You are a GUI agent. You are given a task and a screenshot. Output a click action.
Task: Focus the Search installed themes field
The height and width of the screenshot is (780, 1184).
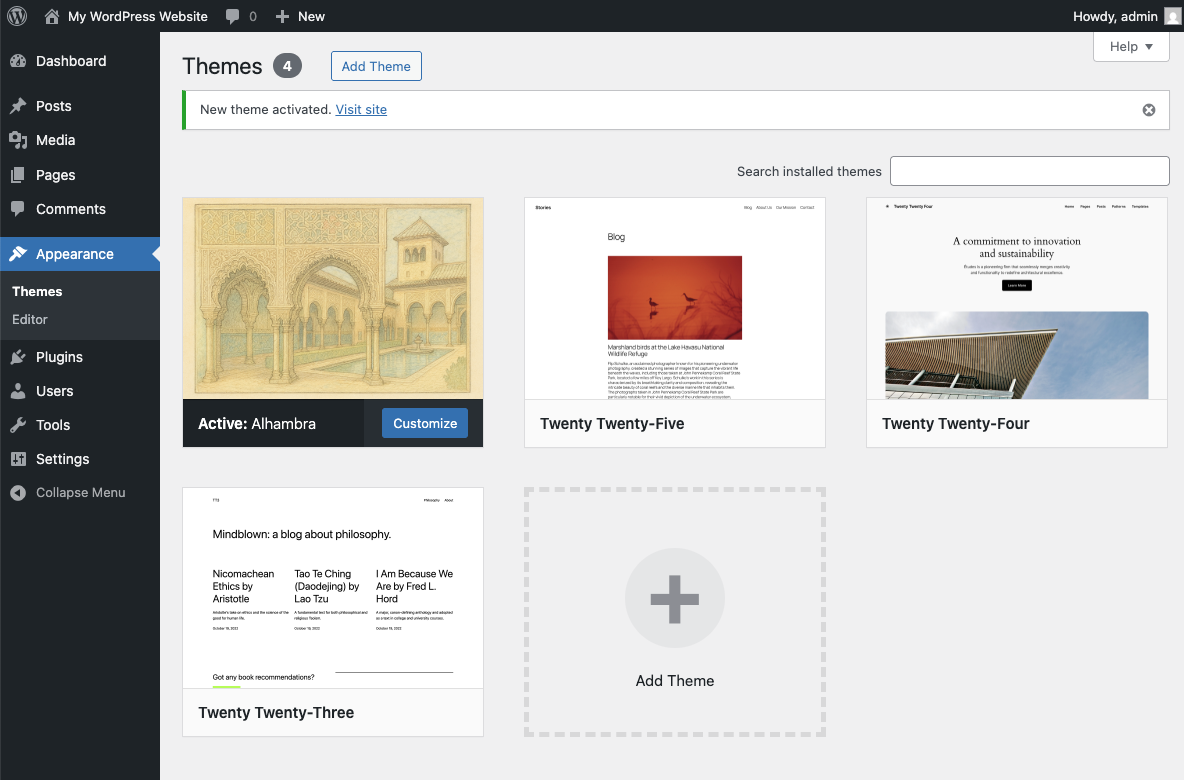tap(1029, 171)
